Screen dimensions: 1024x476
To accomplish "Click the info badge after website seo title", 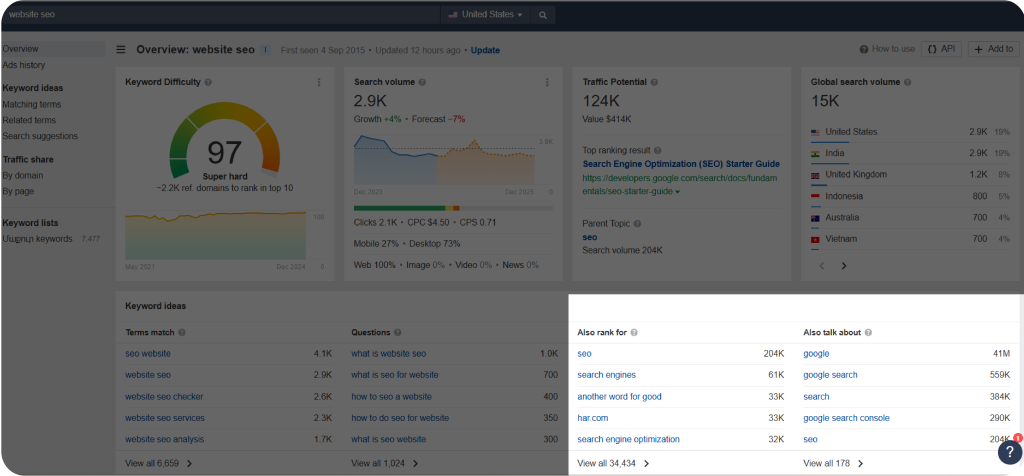I will [265, 50].
